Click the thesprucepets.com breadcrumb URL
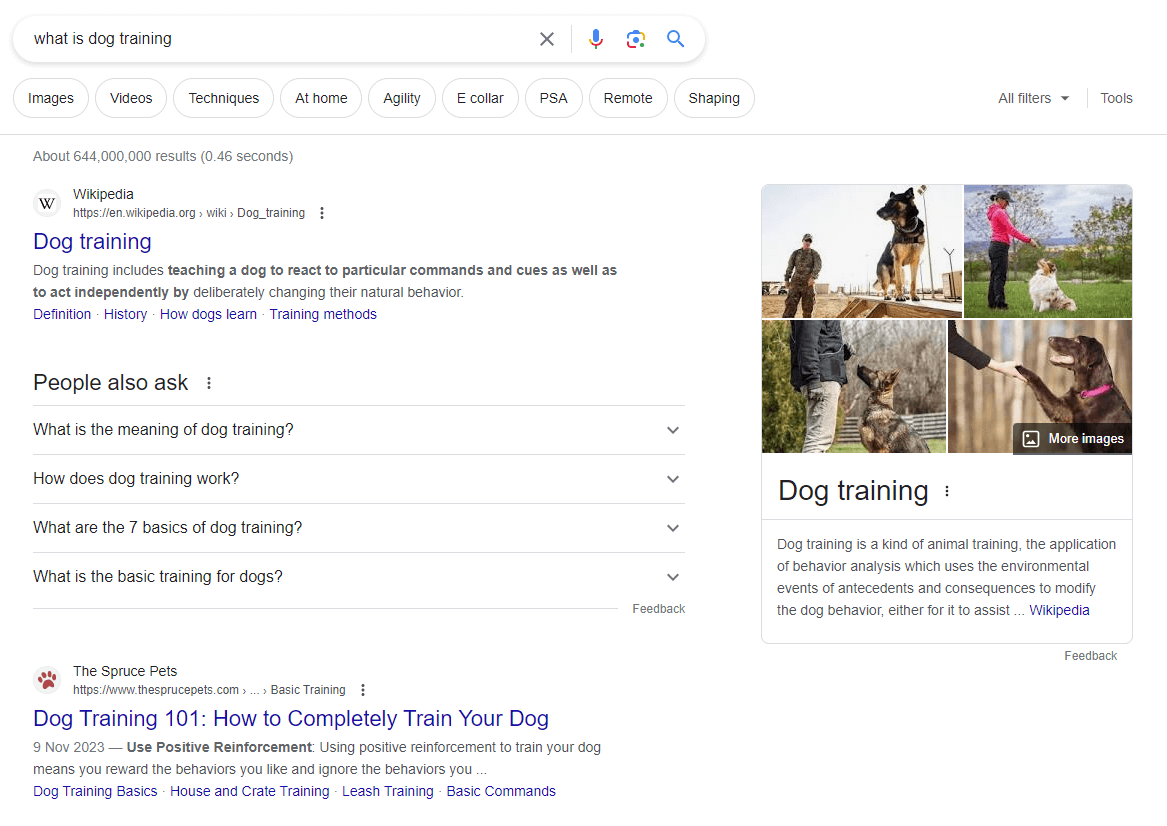This screenshot has height=826, width=1167. pos(209,691)
